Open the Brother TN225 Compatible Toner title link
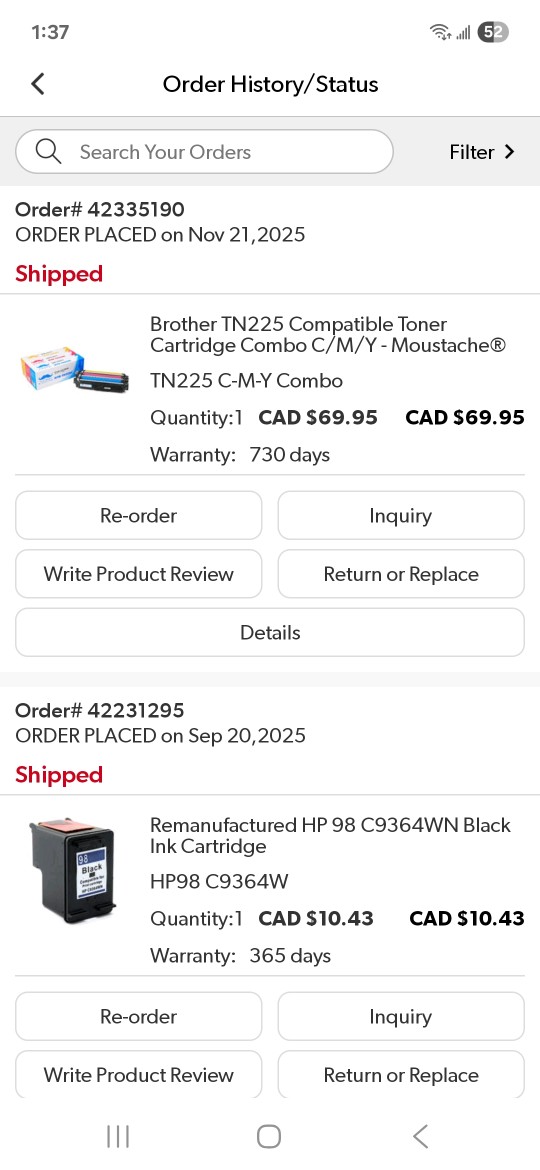 (328, 335)
